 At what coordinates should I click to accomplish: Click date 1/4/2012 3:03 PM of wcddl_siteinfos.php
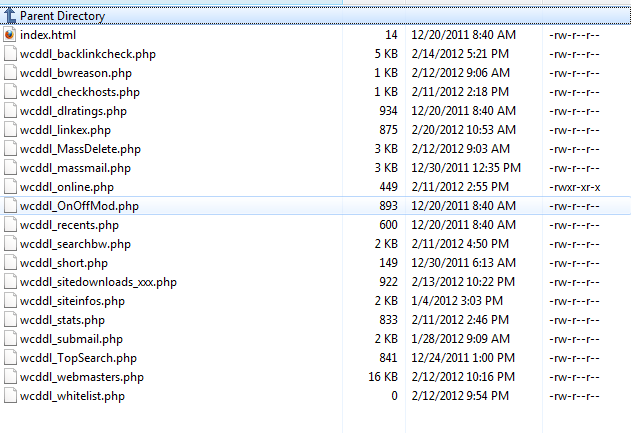pyautogui.click(x=457, y=301)
